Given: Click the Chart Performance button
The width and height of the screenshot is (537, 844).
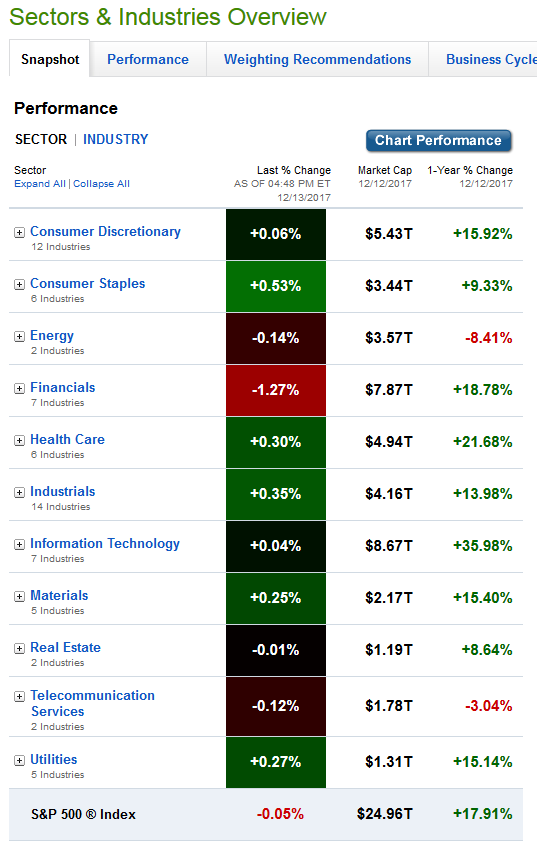Looking at the screenshot, I should click(439, 140).
